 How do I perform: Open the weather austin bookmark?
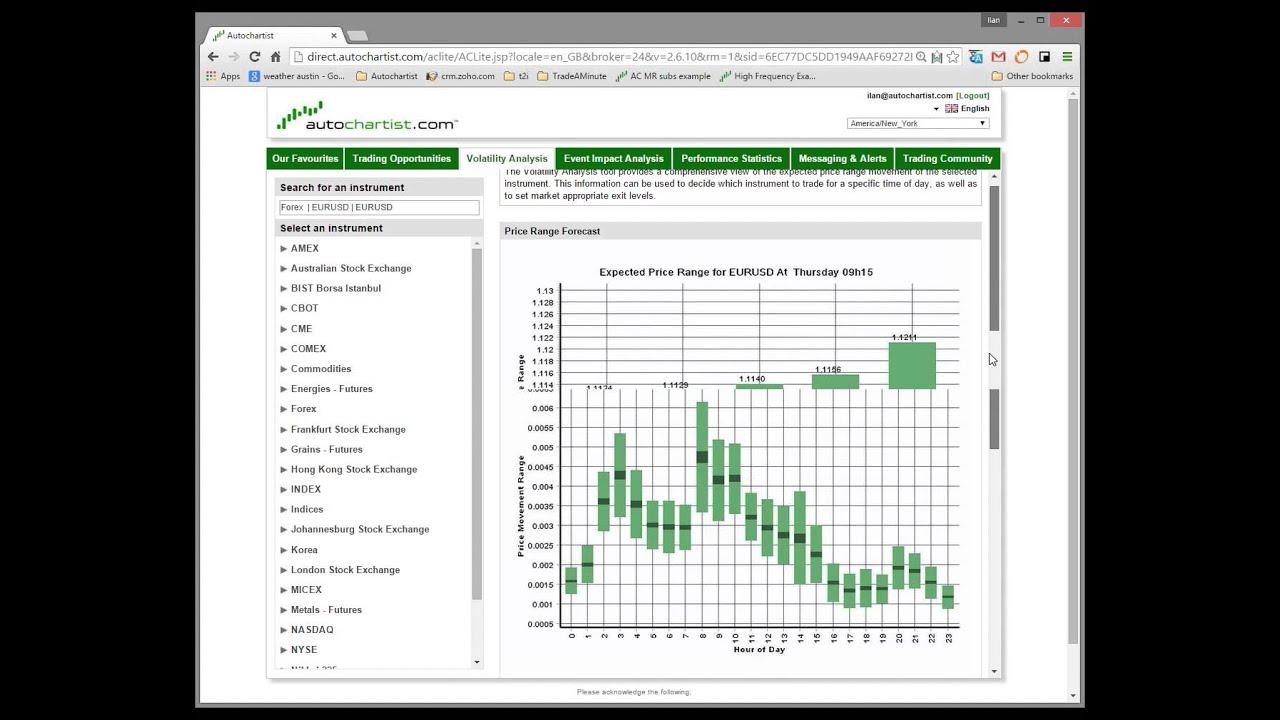297,76
